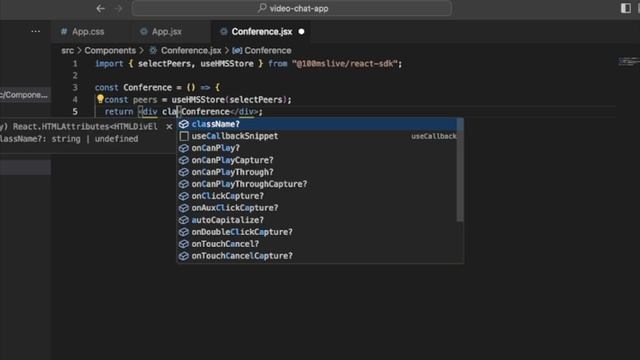
Task: Pick the onCanPlayCapture? suggestion
Action: [318, 160]
